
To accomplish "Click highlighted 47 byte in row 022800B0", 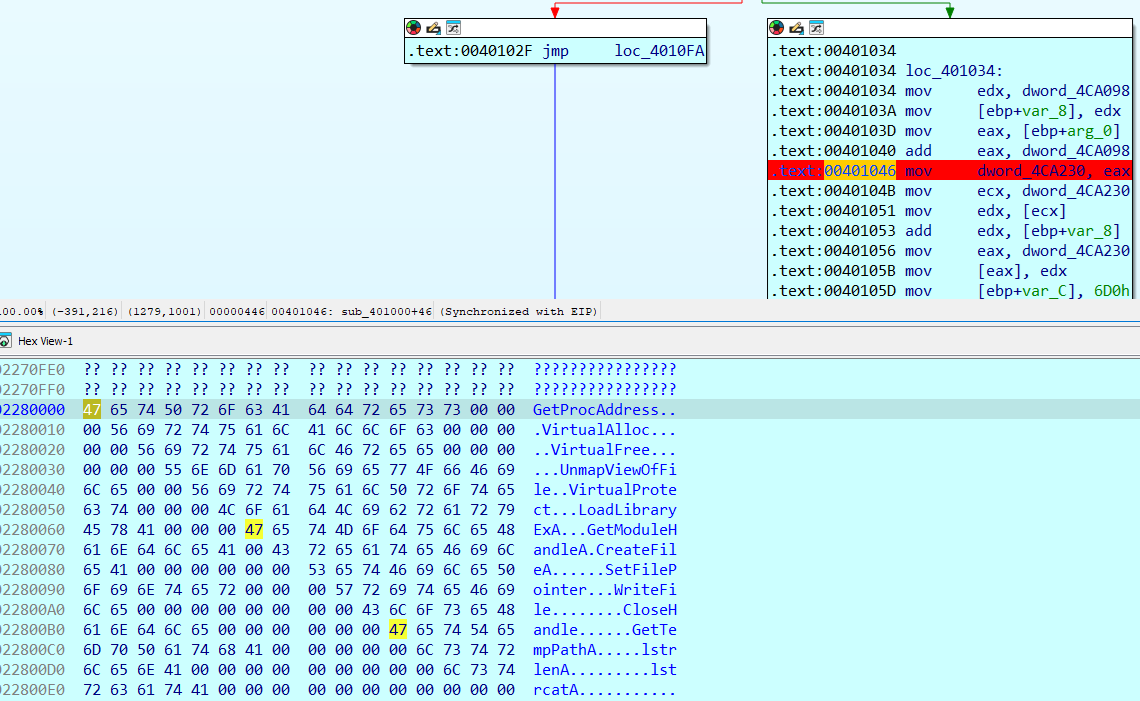I will point(398,630).
